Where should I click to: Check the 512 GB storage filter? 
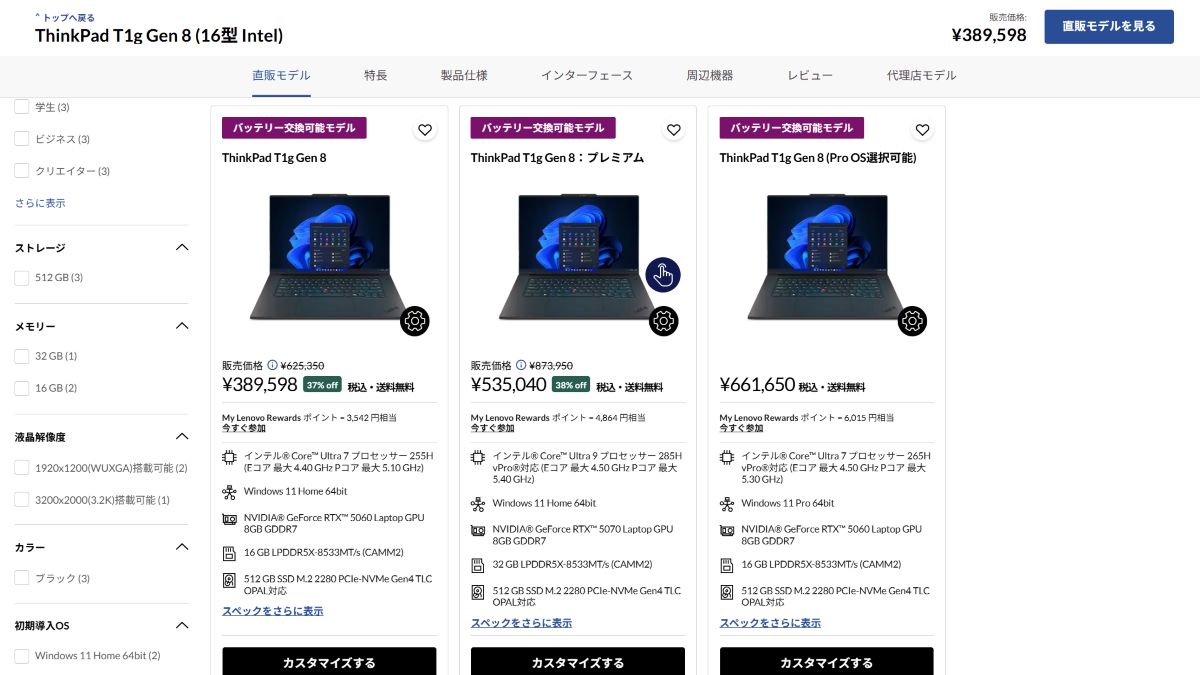tap(22, 278)
